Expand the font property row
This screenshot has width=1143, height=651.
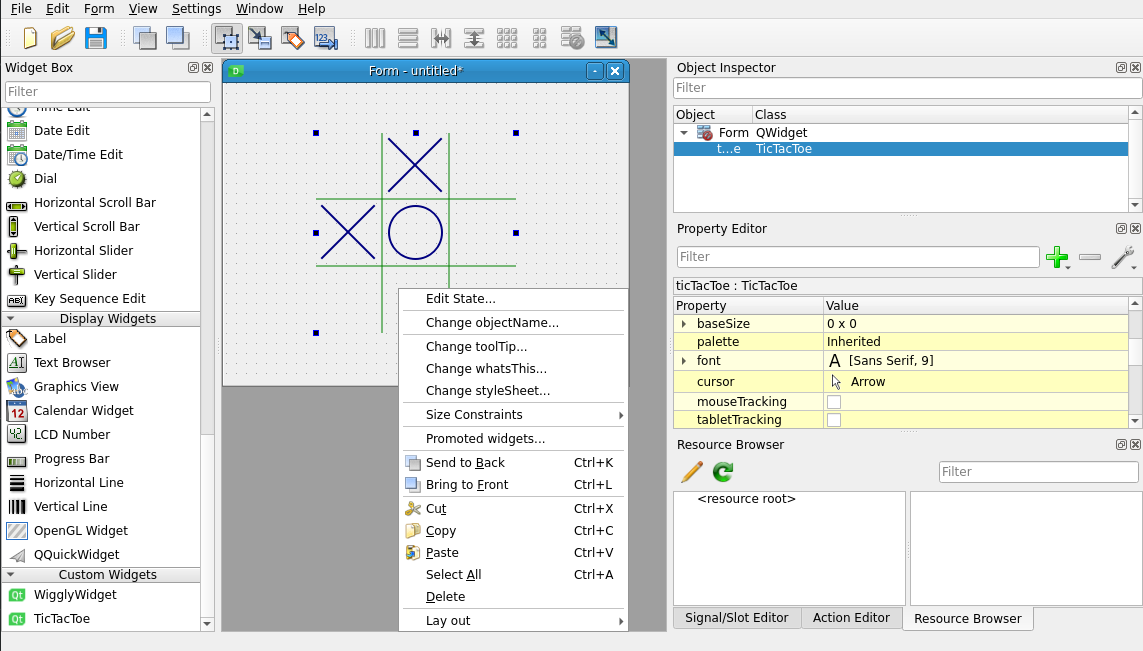pyautogui.click(x=684, y=361)
